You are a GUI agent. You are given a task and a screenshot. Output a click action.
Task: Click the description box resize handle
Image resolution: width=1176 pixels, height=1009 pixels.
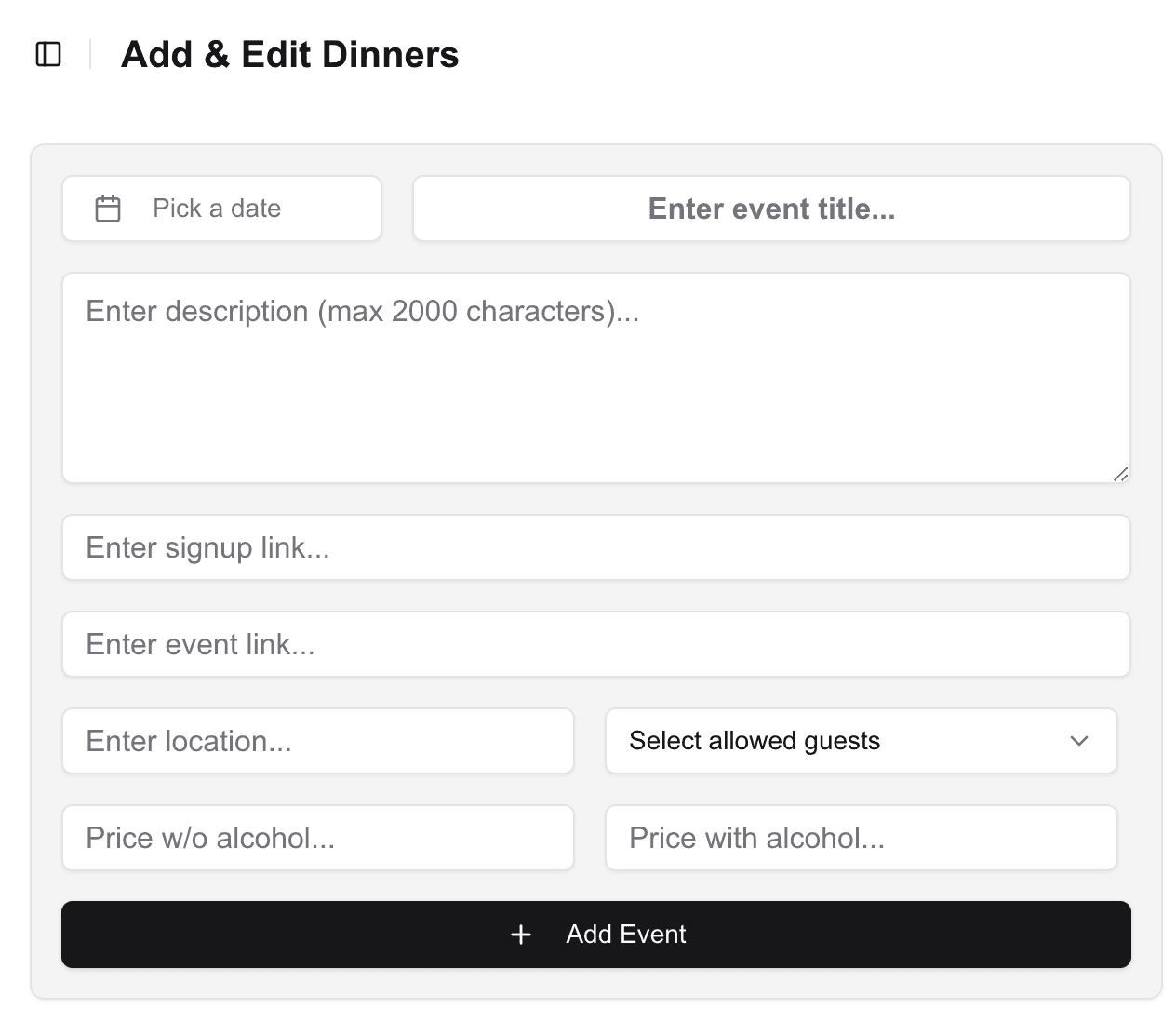point(1120,474)
